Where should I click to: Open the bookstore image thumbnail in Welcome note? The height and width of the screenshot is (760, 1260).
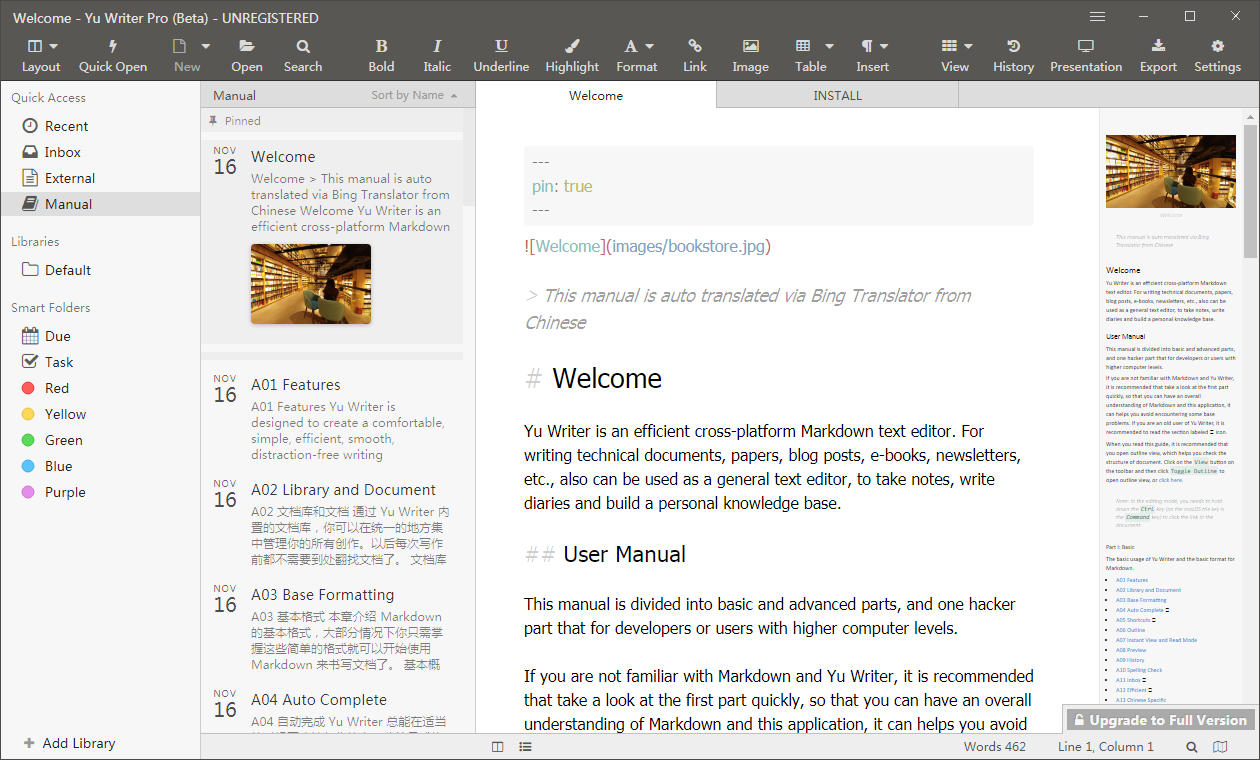click(310, 283)
